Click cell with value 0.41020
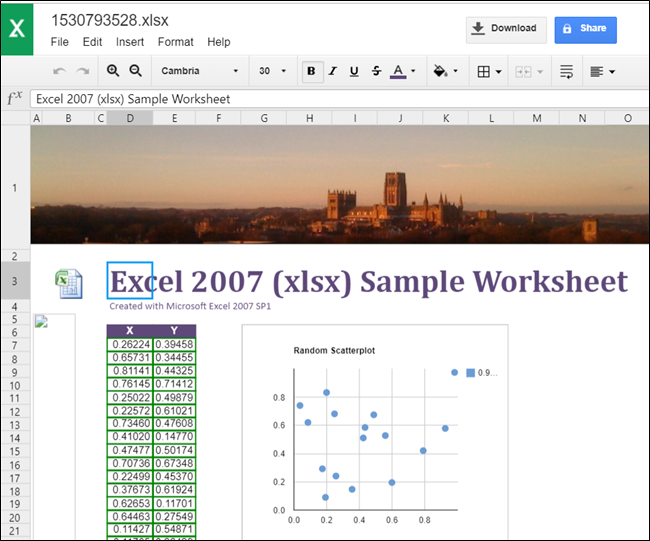This screenshot has width=650, height=541. coord(130,437)
